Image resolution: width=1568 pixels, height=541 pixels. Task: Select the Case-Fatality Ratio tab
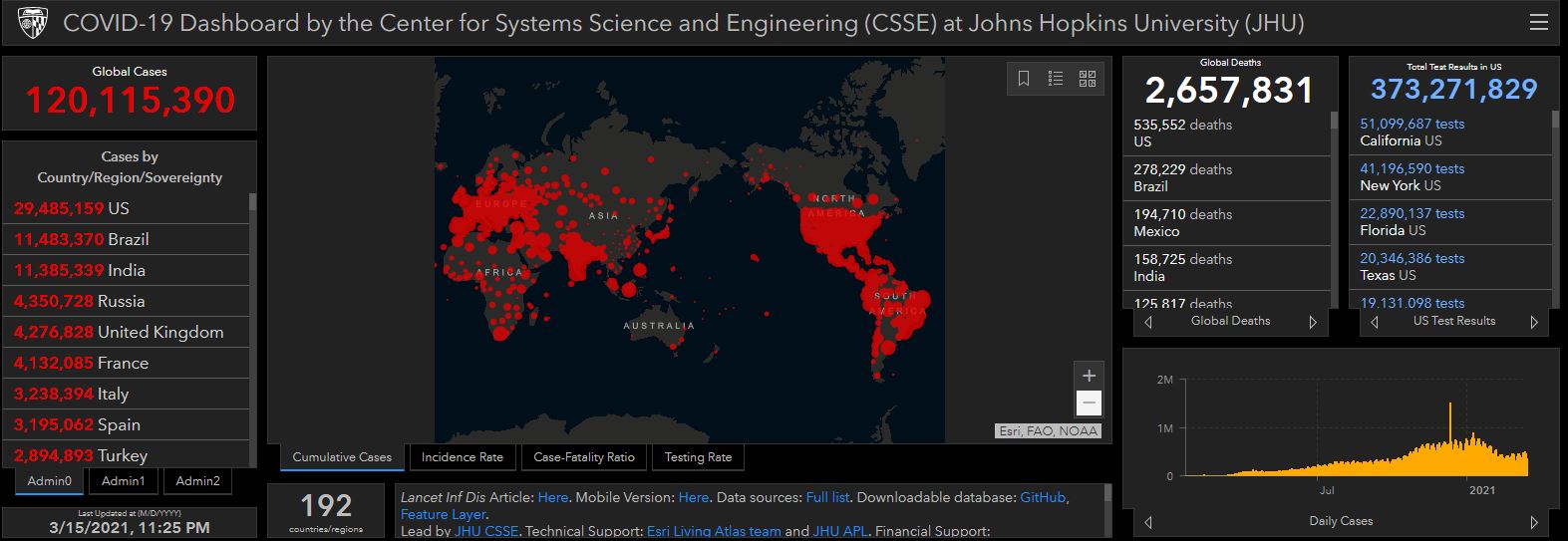(584, 457)
